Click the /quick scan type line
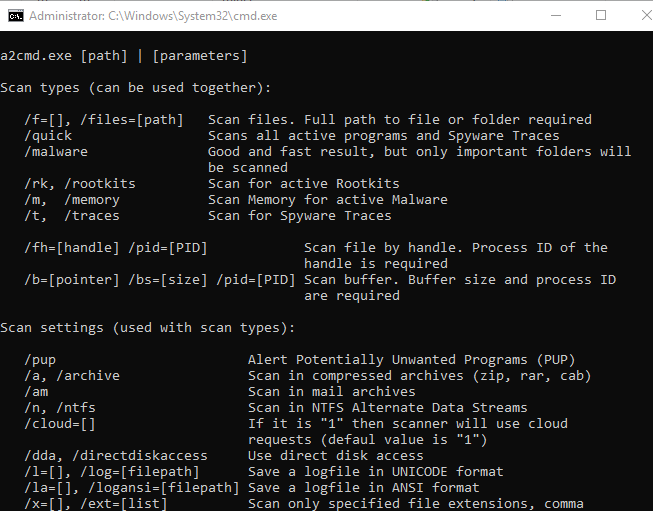Screen dimensions: 653x511 (x=292, y=136)
